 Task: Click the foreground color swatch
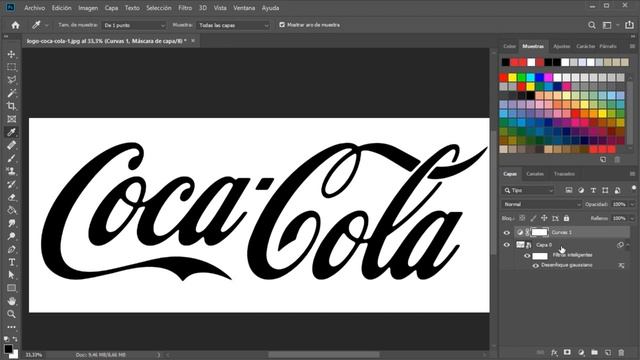click(x=8, y=348)
